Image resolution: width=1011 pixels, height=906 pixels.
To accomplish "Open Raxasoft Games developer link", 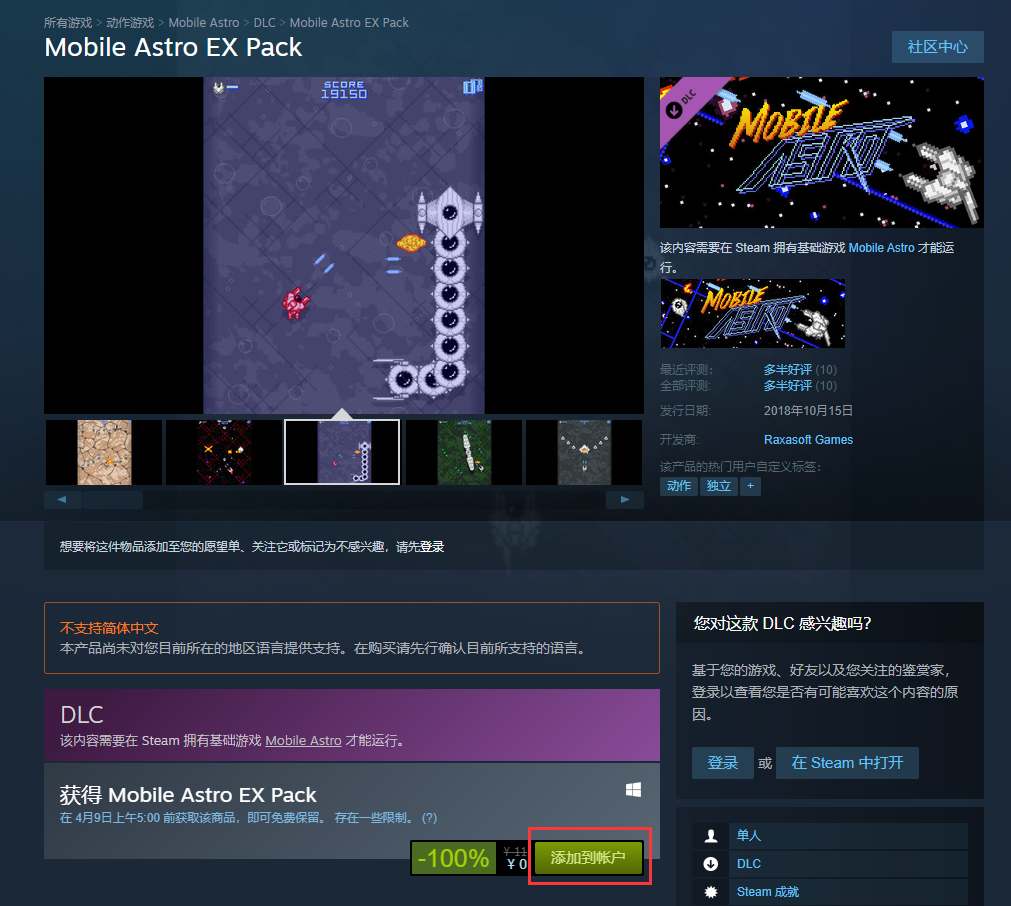I will (808, 439).
